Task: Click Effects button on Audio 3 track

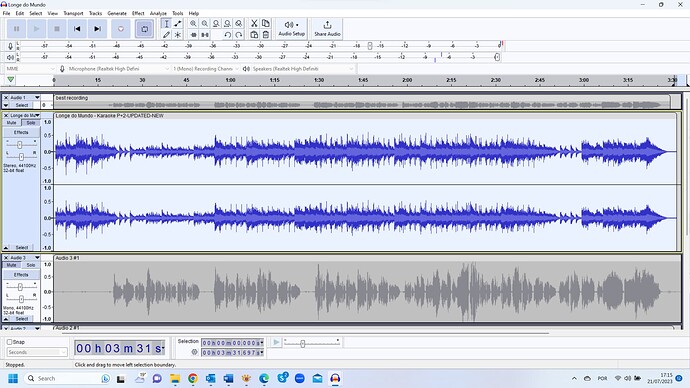Action: coord(21,275)
